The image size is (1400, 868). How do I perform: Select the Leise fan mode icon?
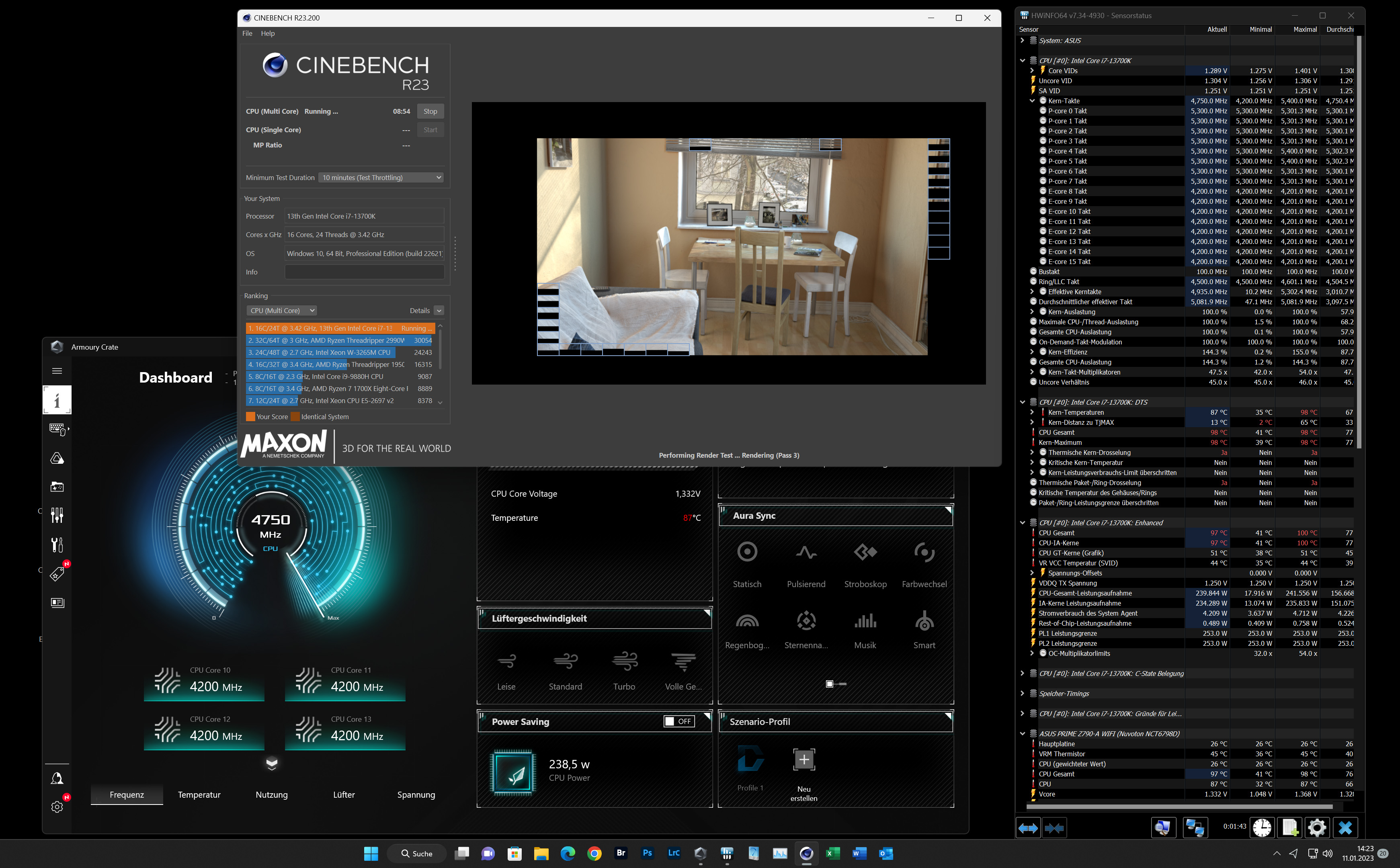506,661
